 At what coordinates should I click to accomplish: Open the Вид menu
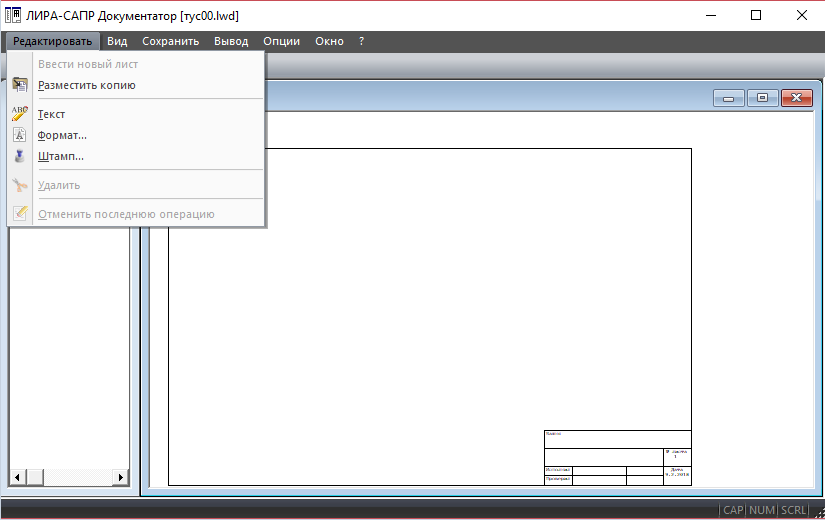[117, 41]
